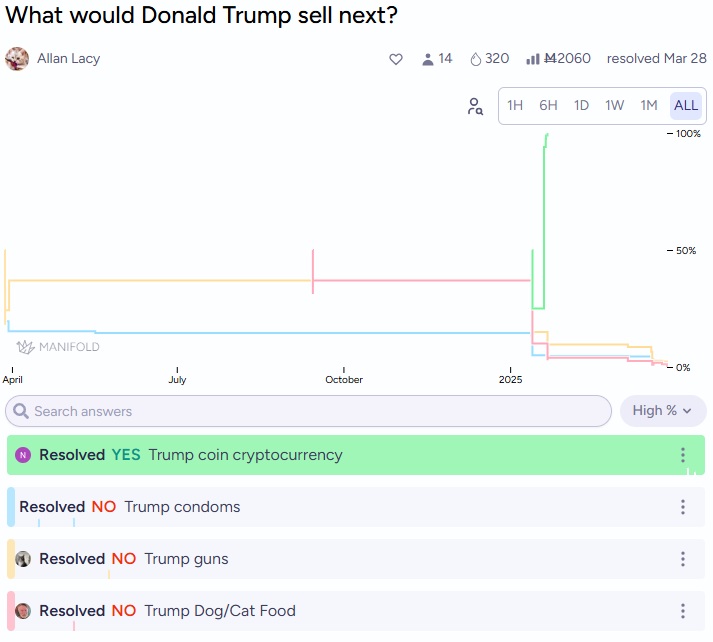Screen dimensions: 713x642
Task: Select the 6H time range
Action: click(x=548, y=105)
